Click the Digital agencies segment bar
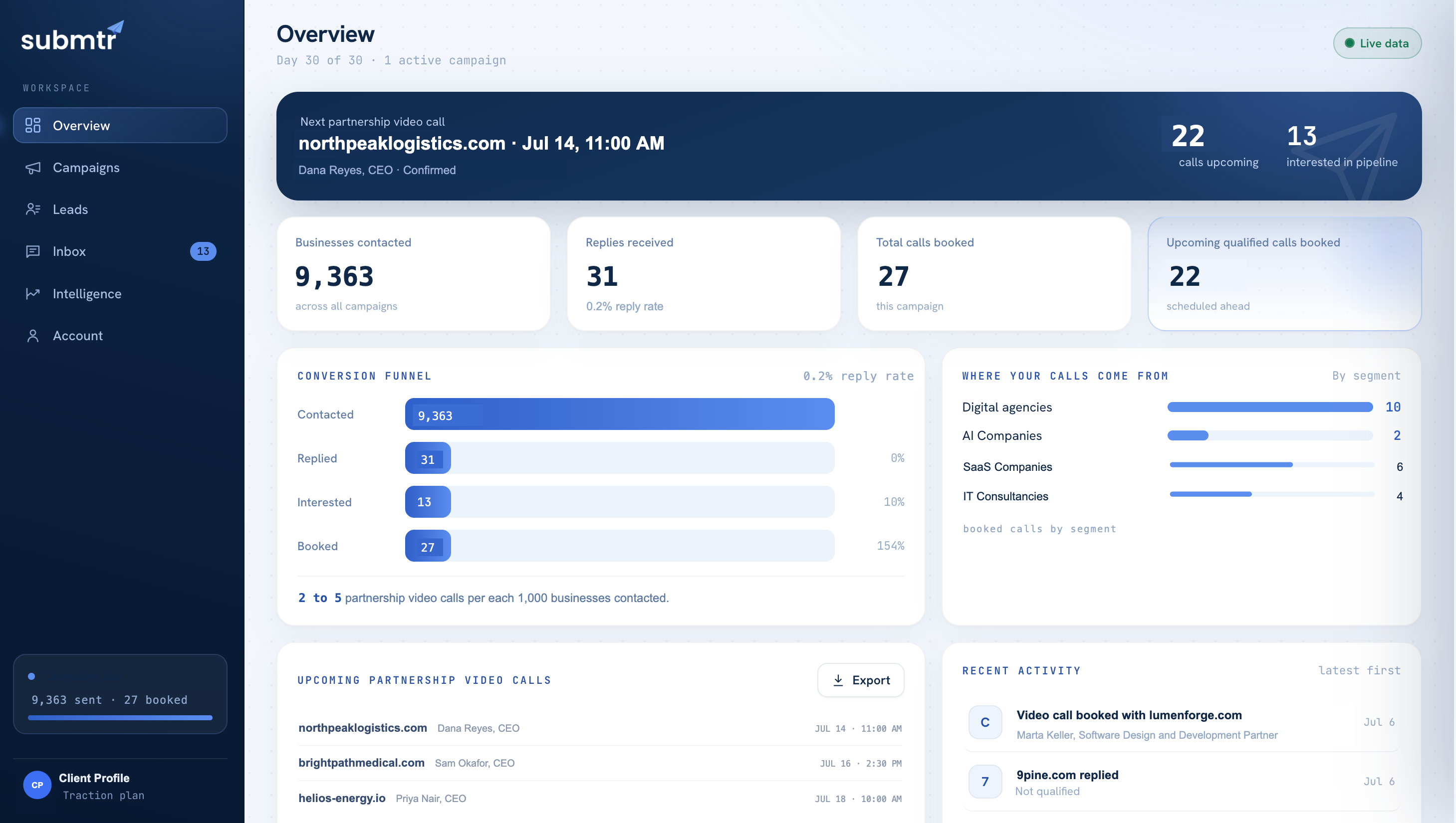 coord(1269,407)
